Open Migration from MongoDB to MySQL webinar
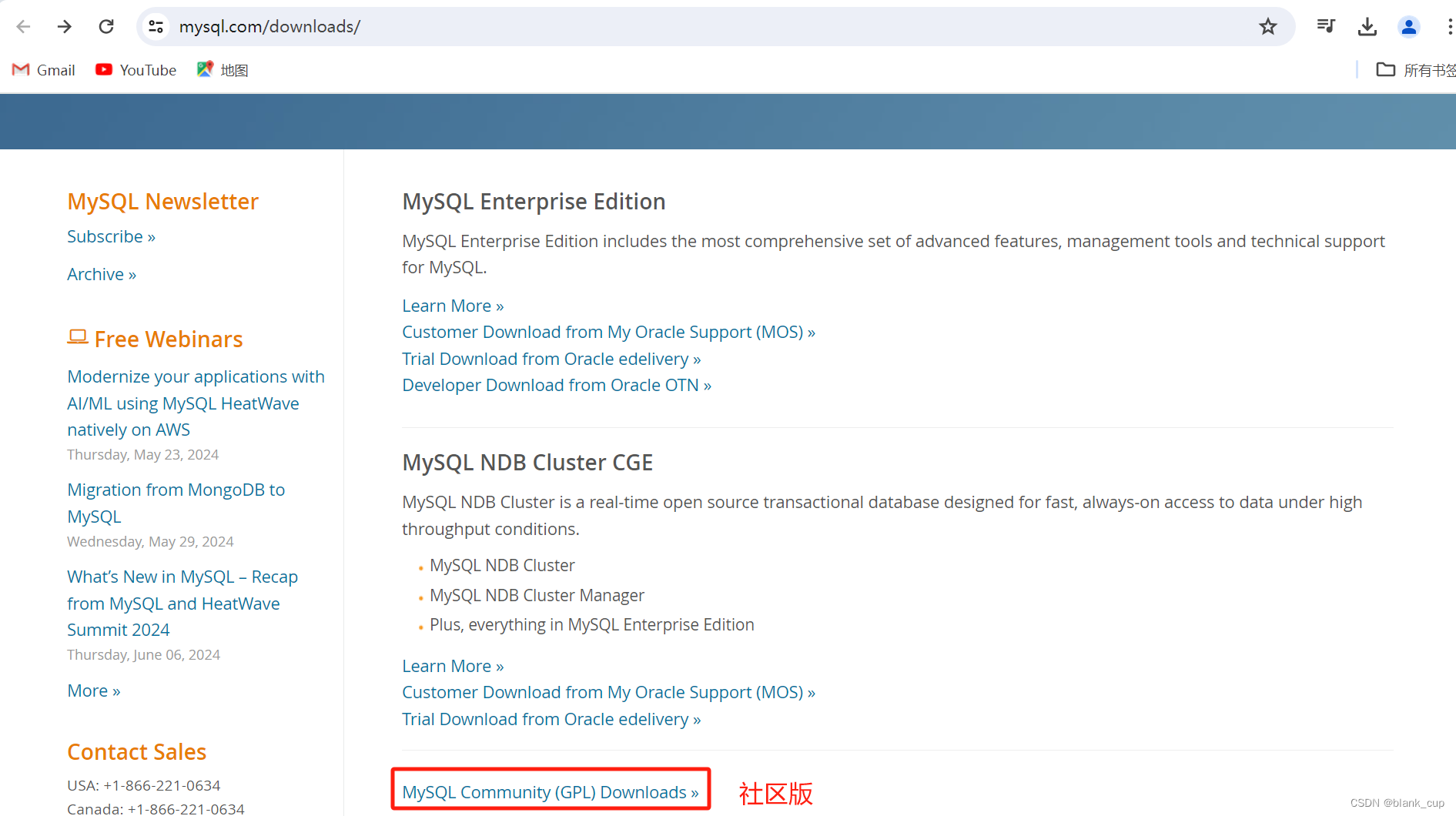 pos(176,503)
